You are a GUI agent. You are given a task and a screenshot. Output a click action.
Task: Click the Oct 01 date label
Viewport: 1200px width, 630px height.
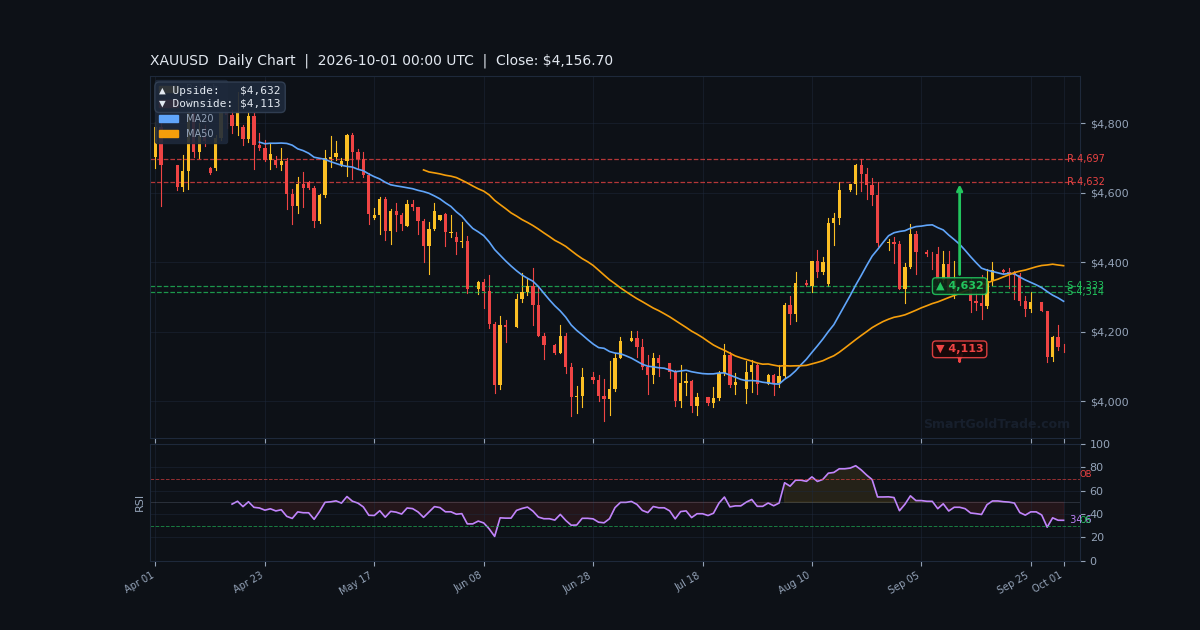click(1048, 583)
